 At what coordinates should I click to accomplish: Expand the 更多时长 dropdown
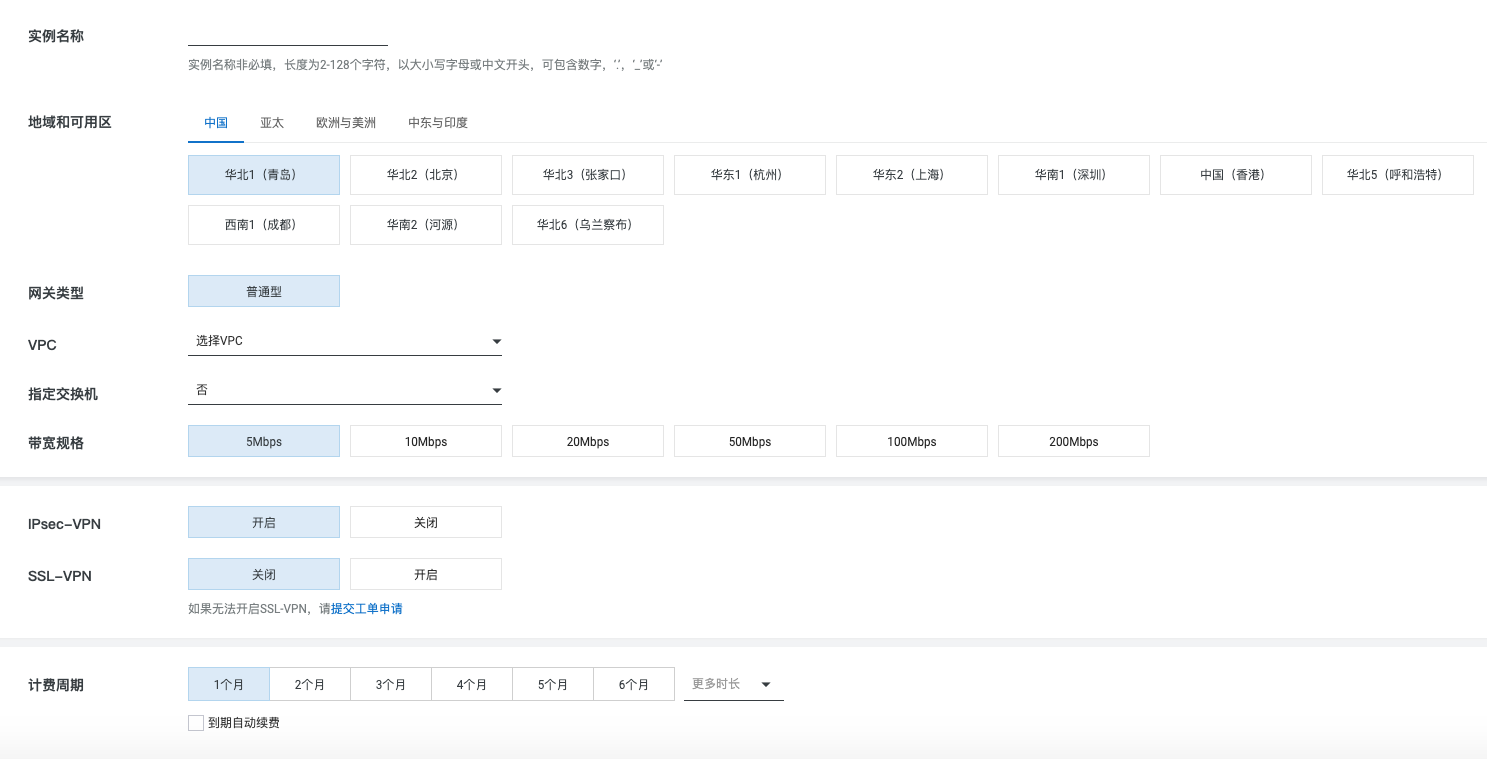pyautogui.click(x=734, y=684)
